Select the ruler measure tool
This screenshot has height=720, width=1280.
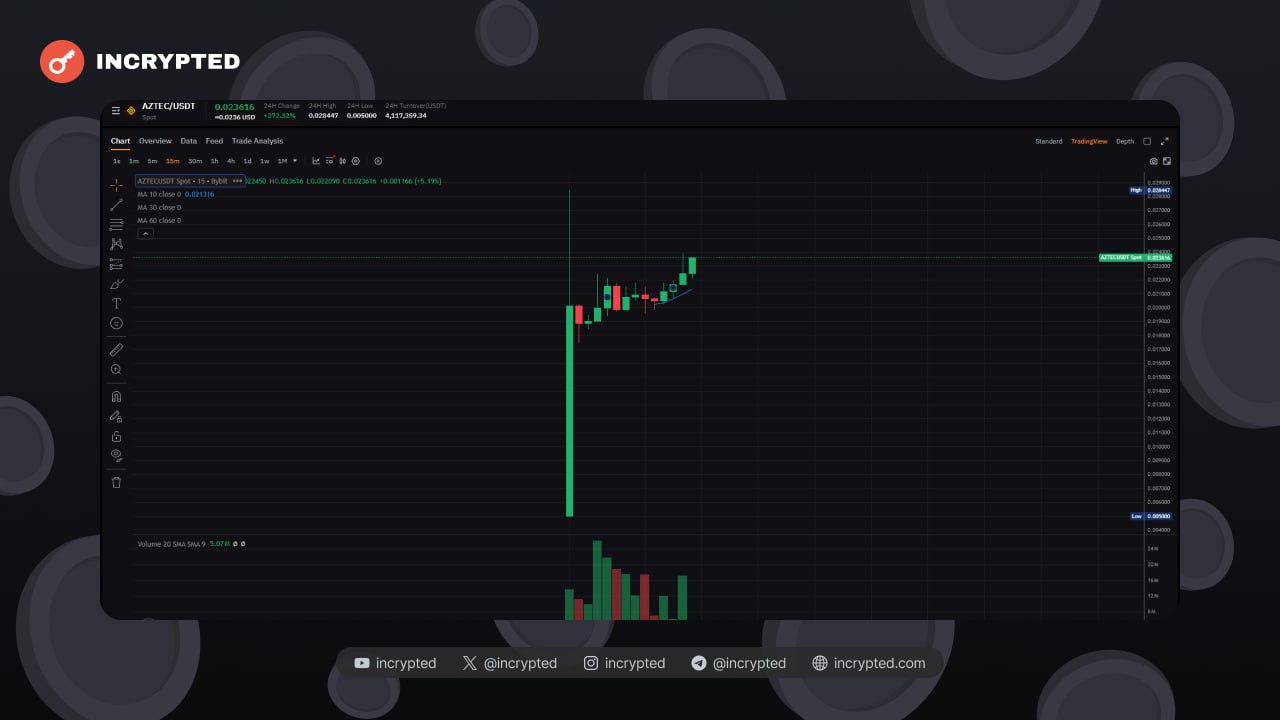click(x=116, y=350)
